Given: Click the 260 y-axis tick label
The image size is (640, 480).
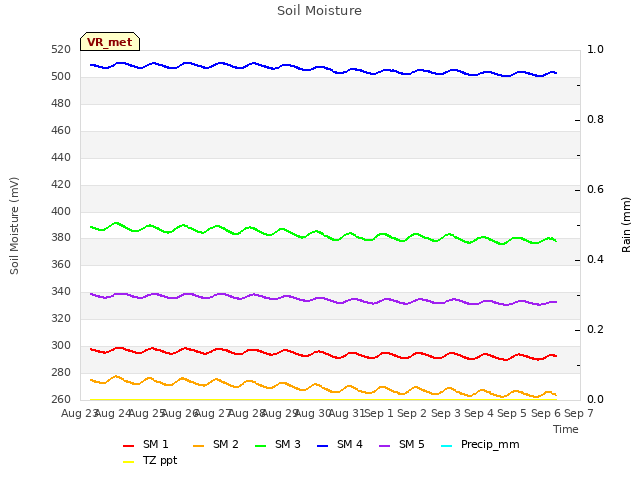Looking at the screenshot, I should tap(61, 399).
